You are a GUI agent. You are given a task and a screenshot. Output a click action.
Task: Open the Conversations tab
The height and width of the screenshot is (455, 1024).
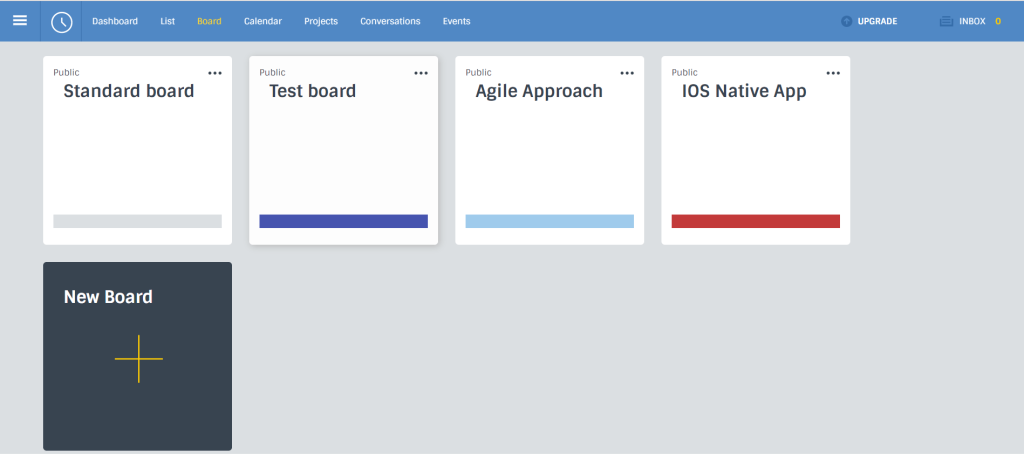pos(390,21)
